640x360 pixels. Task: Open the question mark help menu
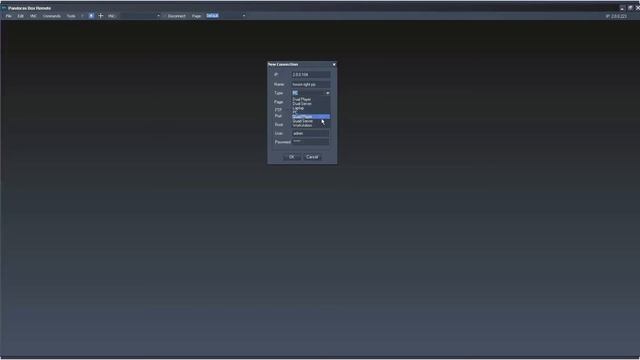point(82,16)
